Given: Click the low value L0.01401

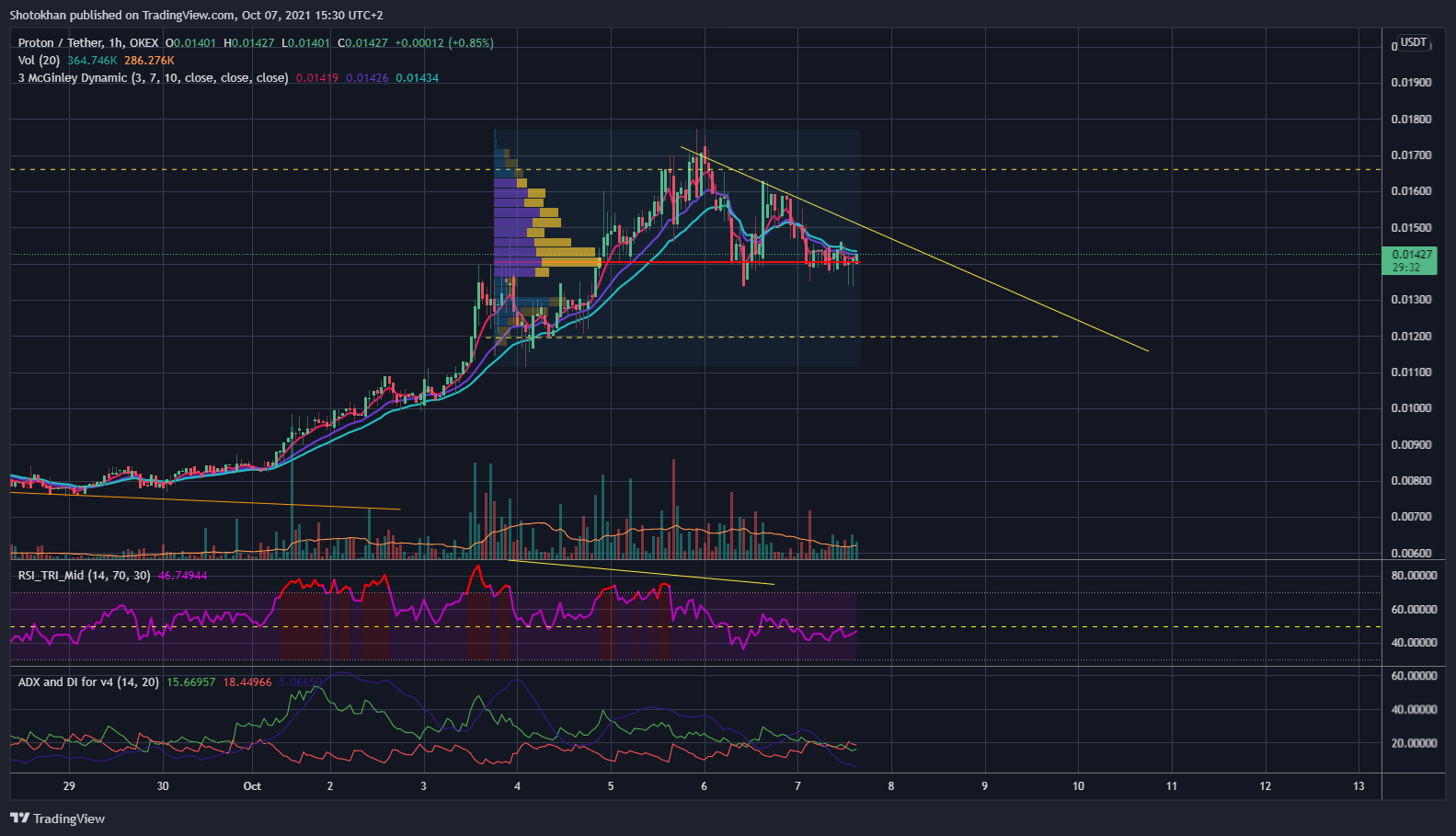Looking at the screenshot, I should [x=305, y=42].
